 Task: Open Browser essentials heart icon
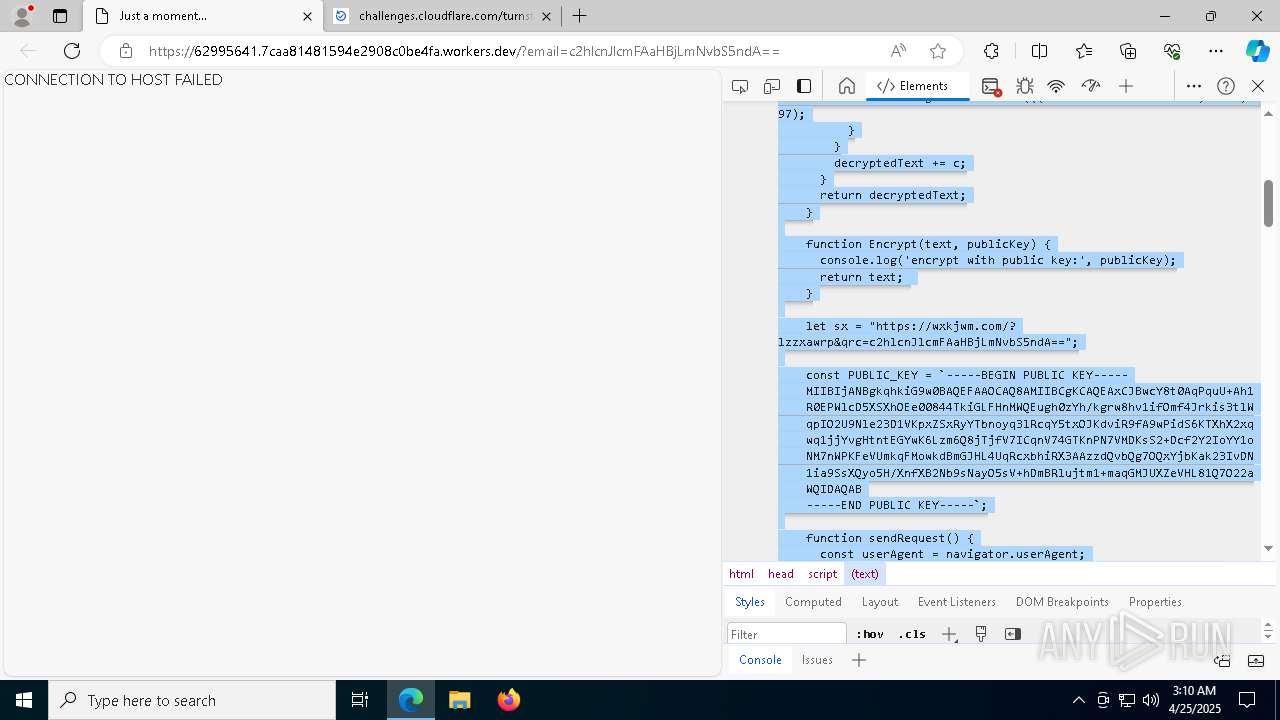tap(1172, 51)
